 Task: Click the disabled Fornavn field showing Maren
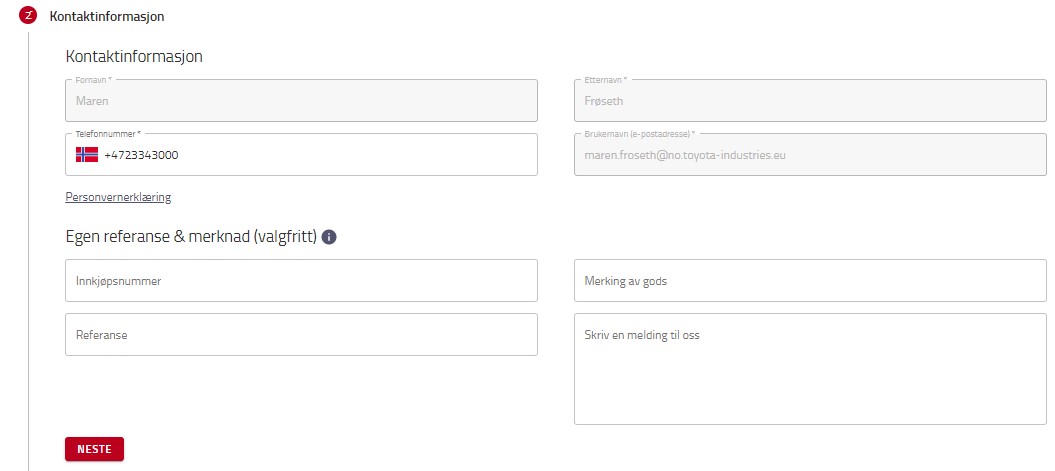coord(301,101)
